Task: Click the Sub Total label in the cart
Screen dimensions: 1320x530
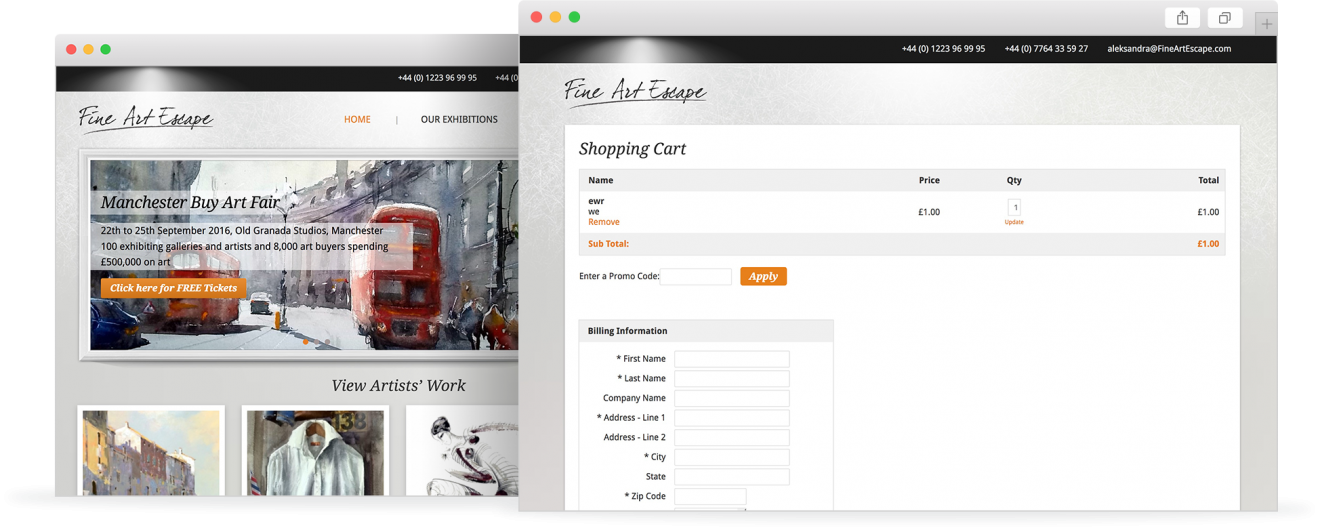Action: point(608,244)
